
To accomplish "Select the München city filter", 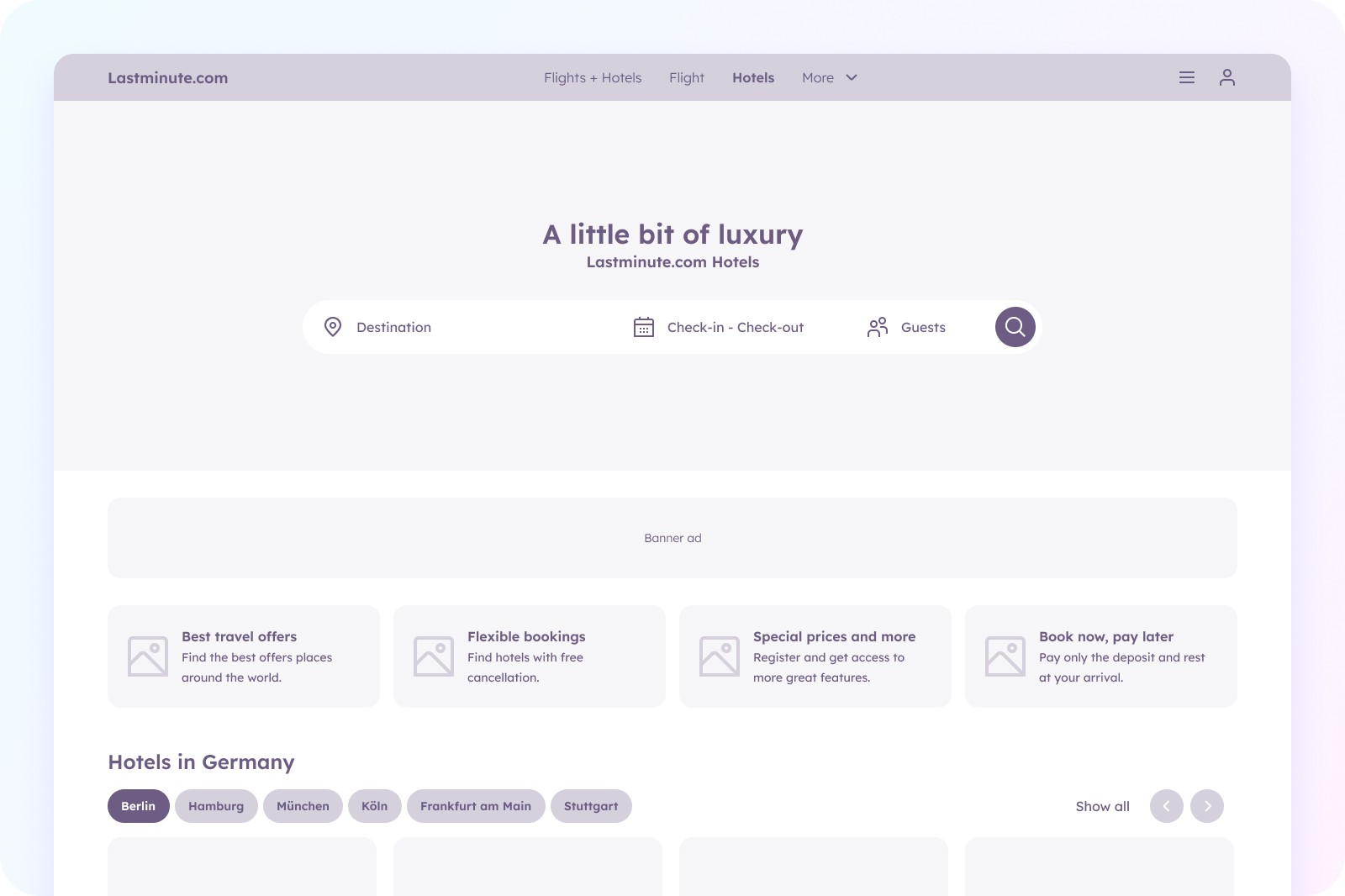I will 303,806.
